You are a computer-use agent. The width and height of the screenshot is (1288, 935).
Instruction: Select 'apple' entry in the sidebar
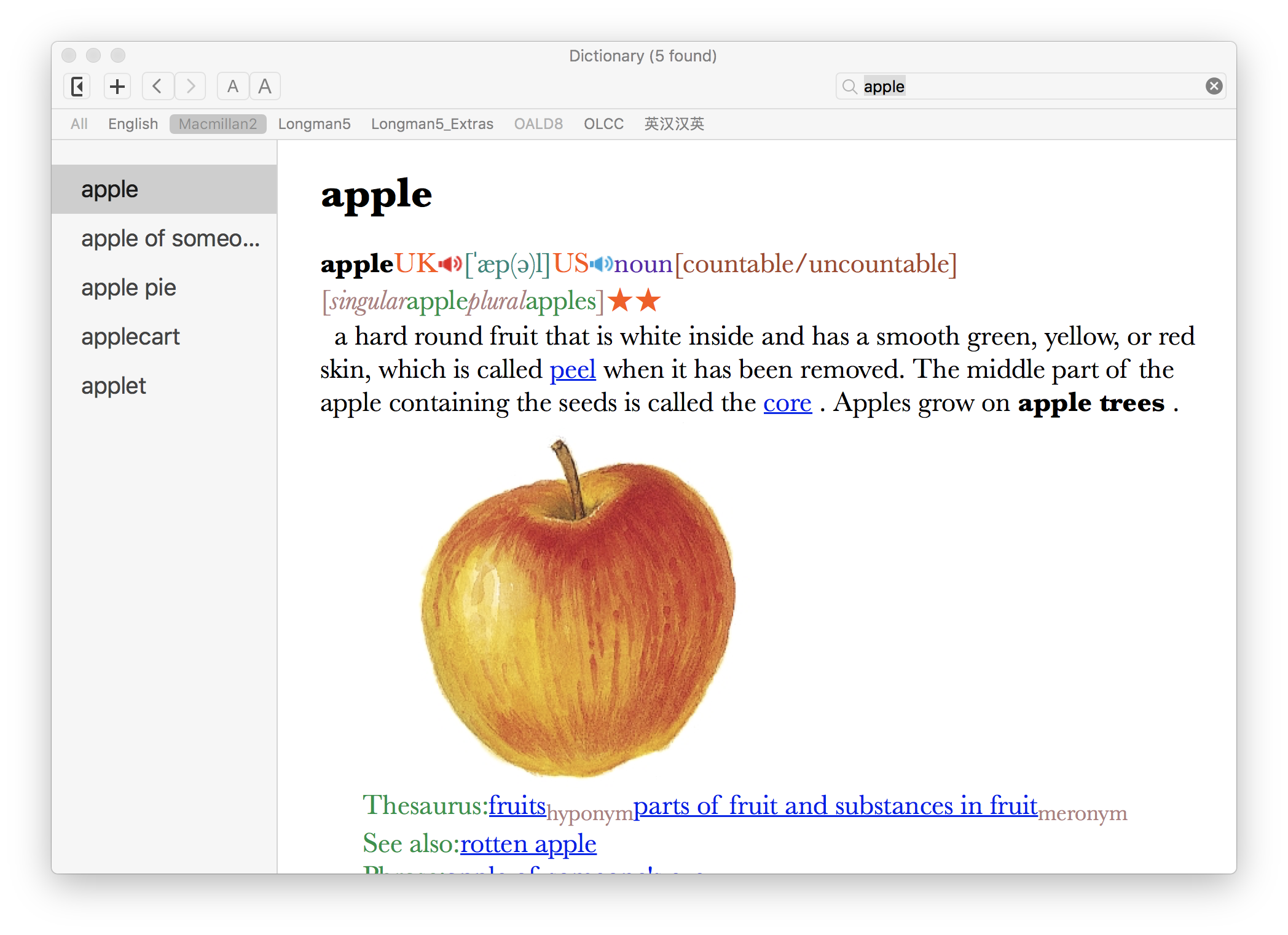164,189
